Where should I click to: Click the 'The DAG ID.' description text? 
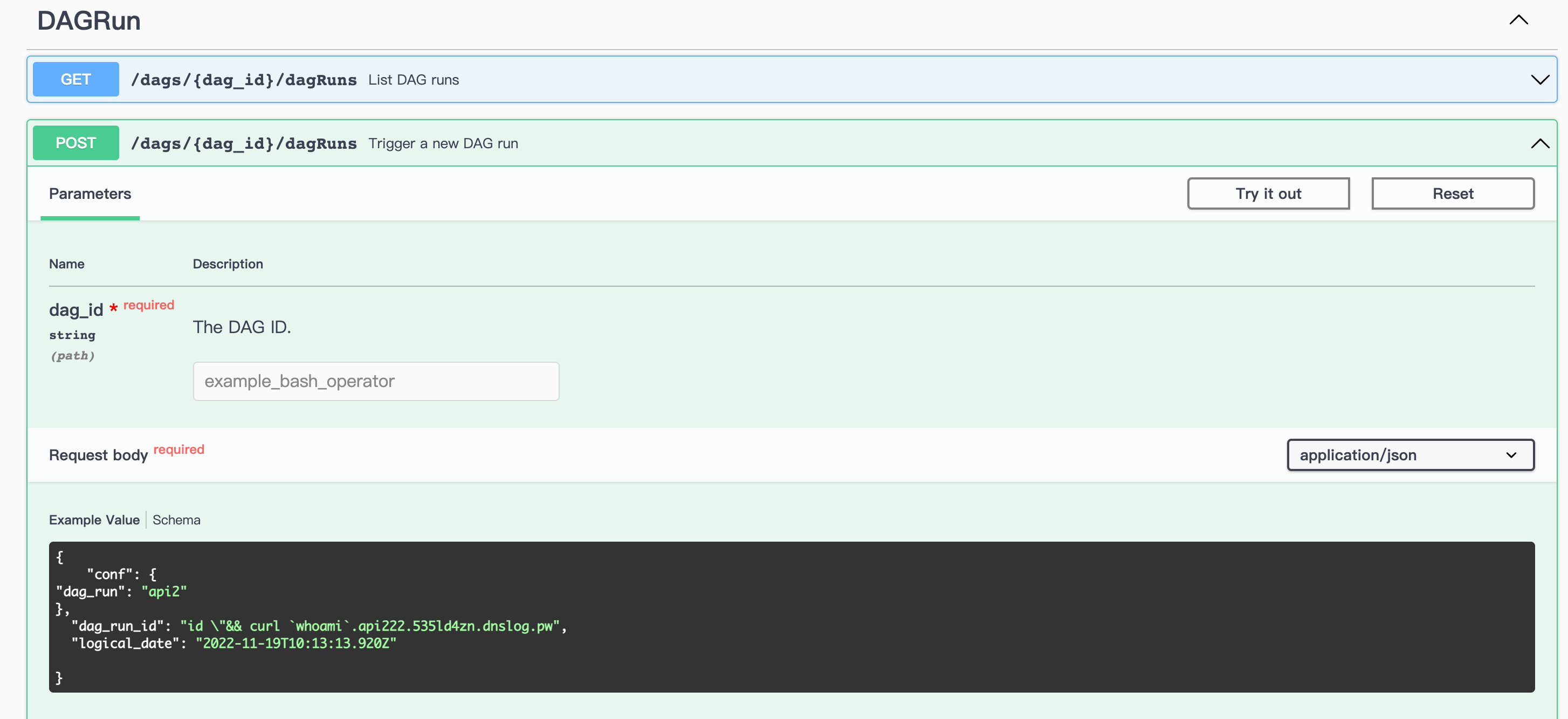(x=242, y=327)
